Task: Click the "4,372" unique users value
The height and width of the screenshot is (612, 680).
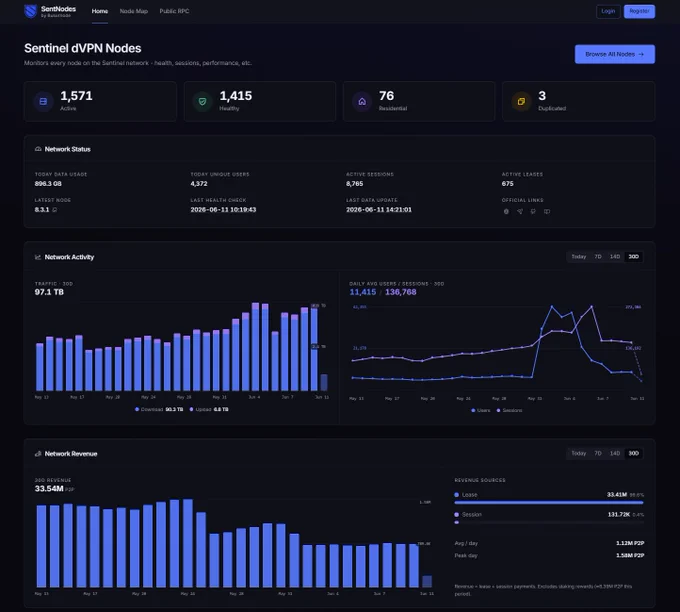Action: pyautogui.click(x=199, y=184)
